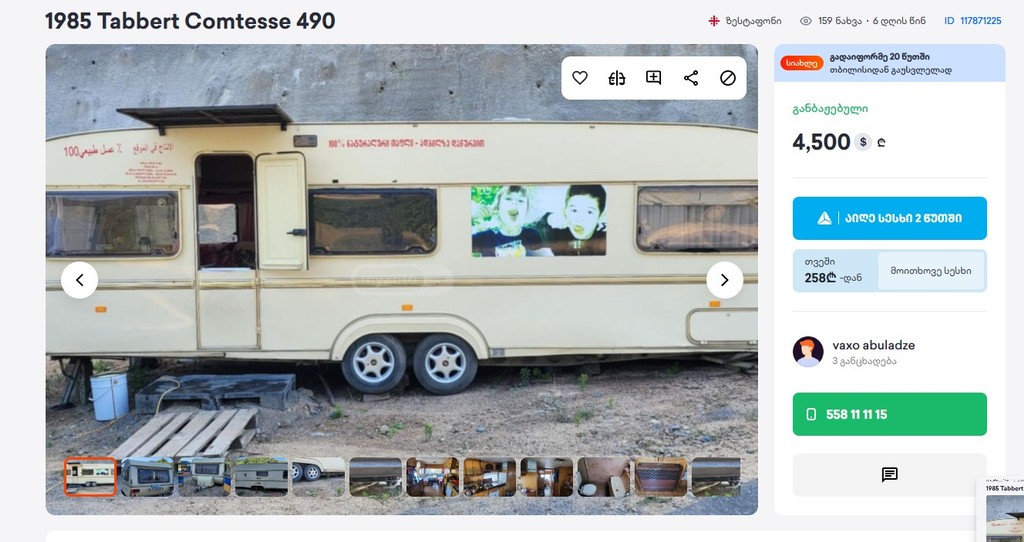Open seller vaxo abuladze profile
Viewport: 1024px width, 542px height.
coord(873,345)
